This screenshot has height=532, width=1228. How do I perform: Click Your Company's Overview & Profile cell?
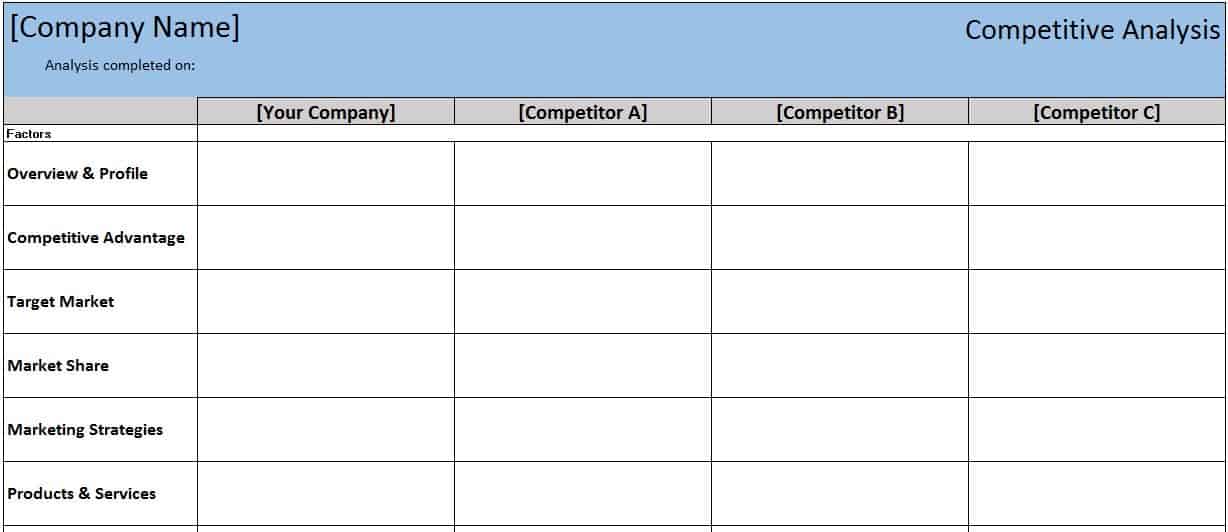pos(326,173)
